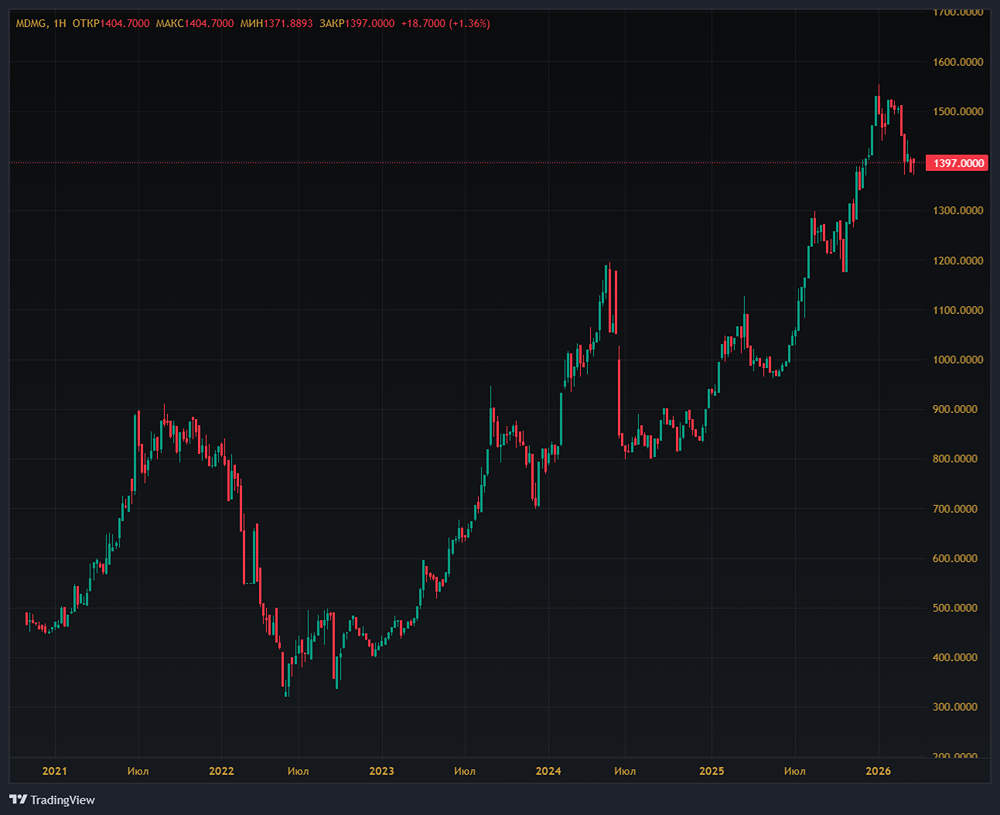Click the 1300.0000 price axis label
The image size is (1000, 815).
tap(957, 210)
